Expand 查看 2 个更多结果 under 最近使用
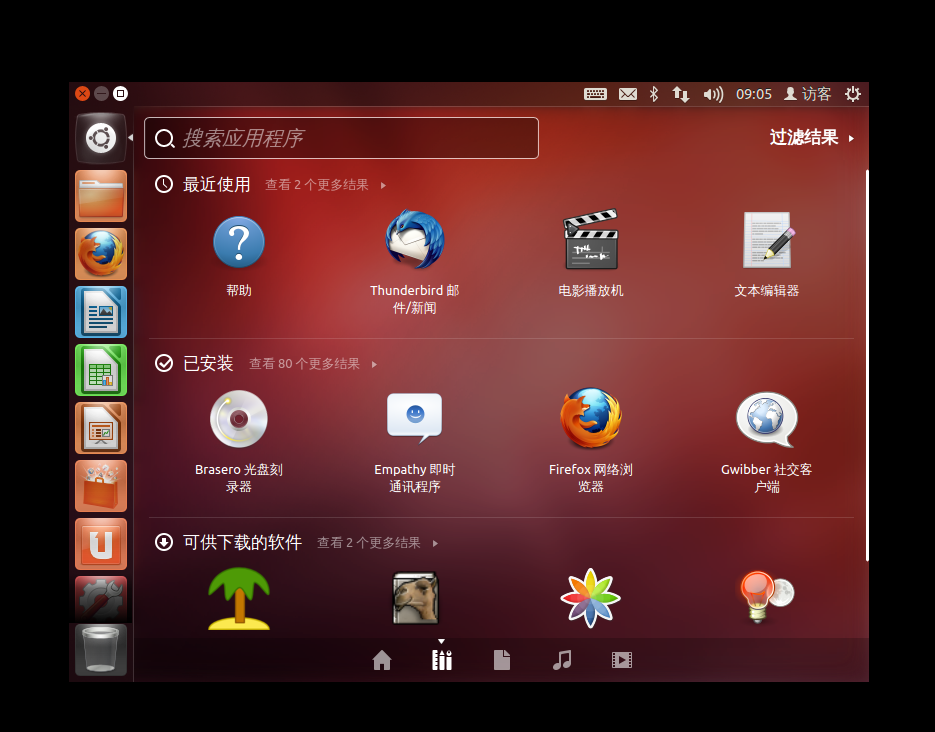The height and width of the screenshot is (732, 935). 326,185
